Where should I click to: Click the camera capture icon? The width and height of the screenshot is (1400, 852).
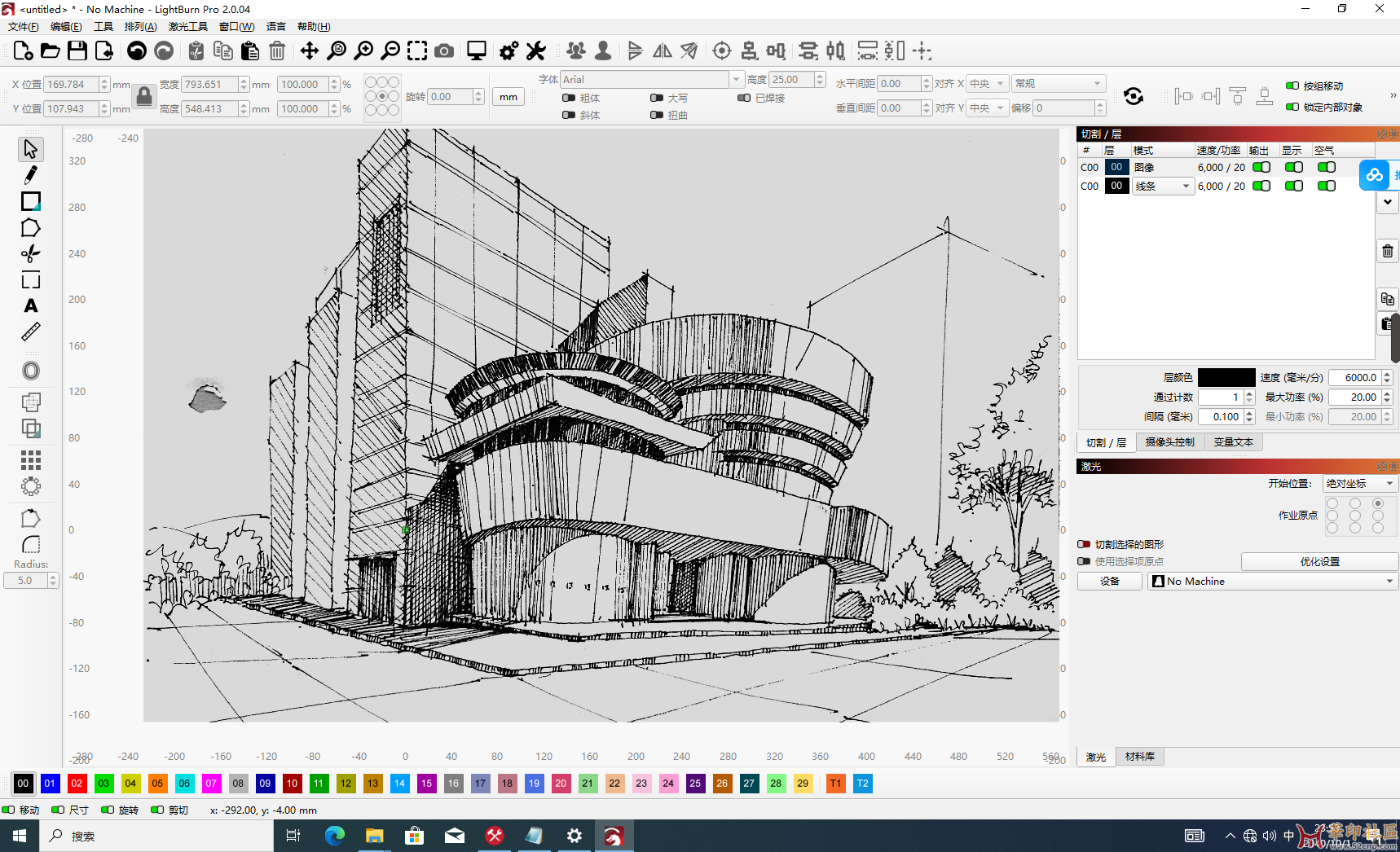(x=444, y=51)
